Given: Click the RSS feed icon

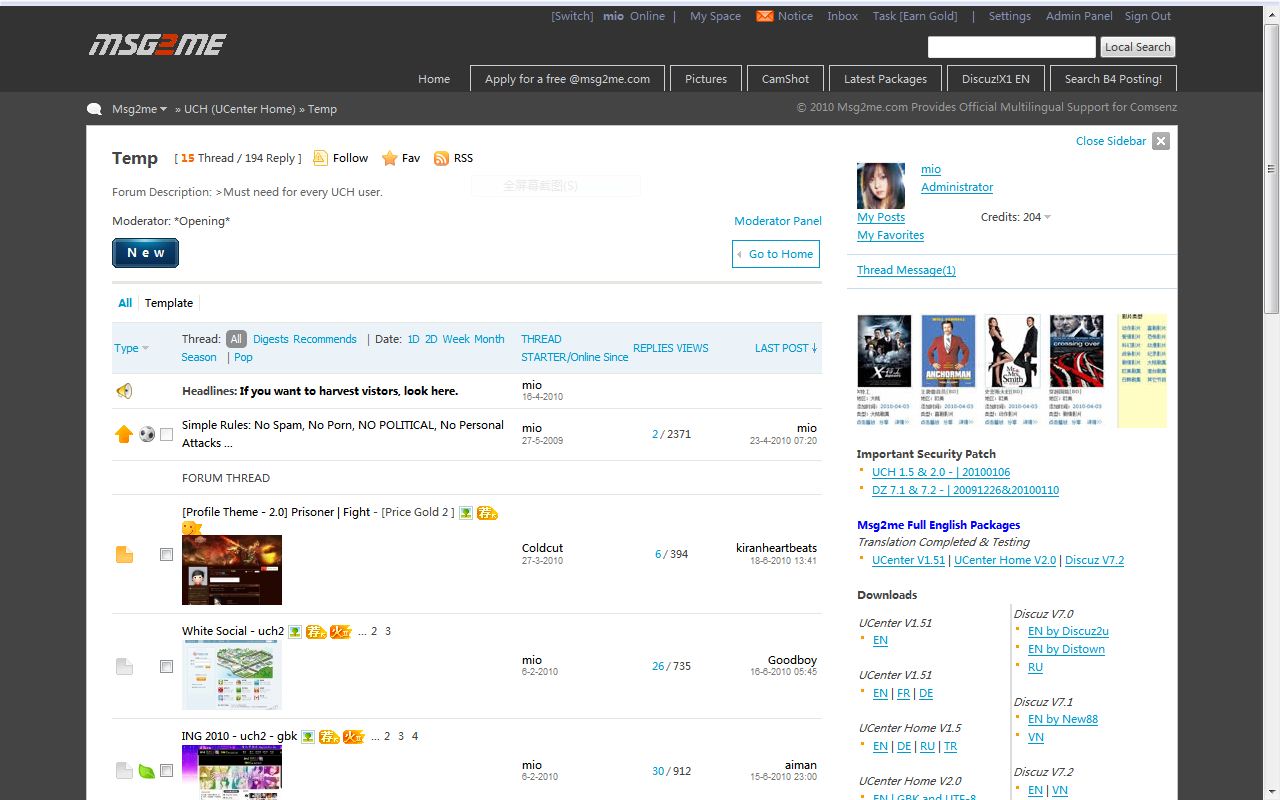Looking at the screenshot, I should (441, 158).
